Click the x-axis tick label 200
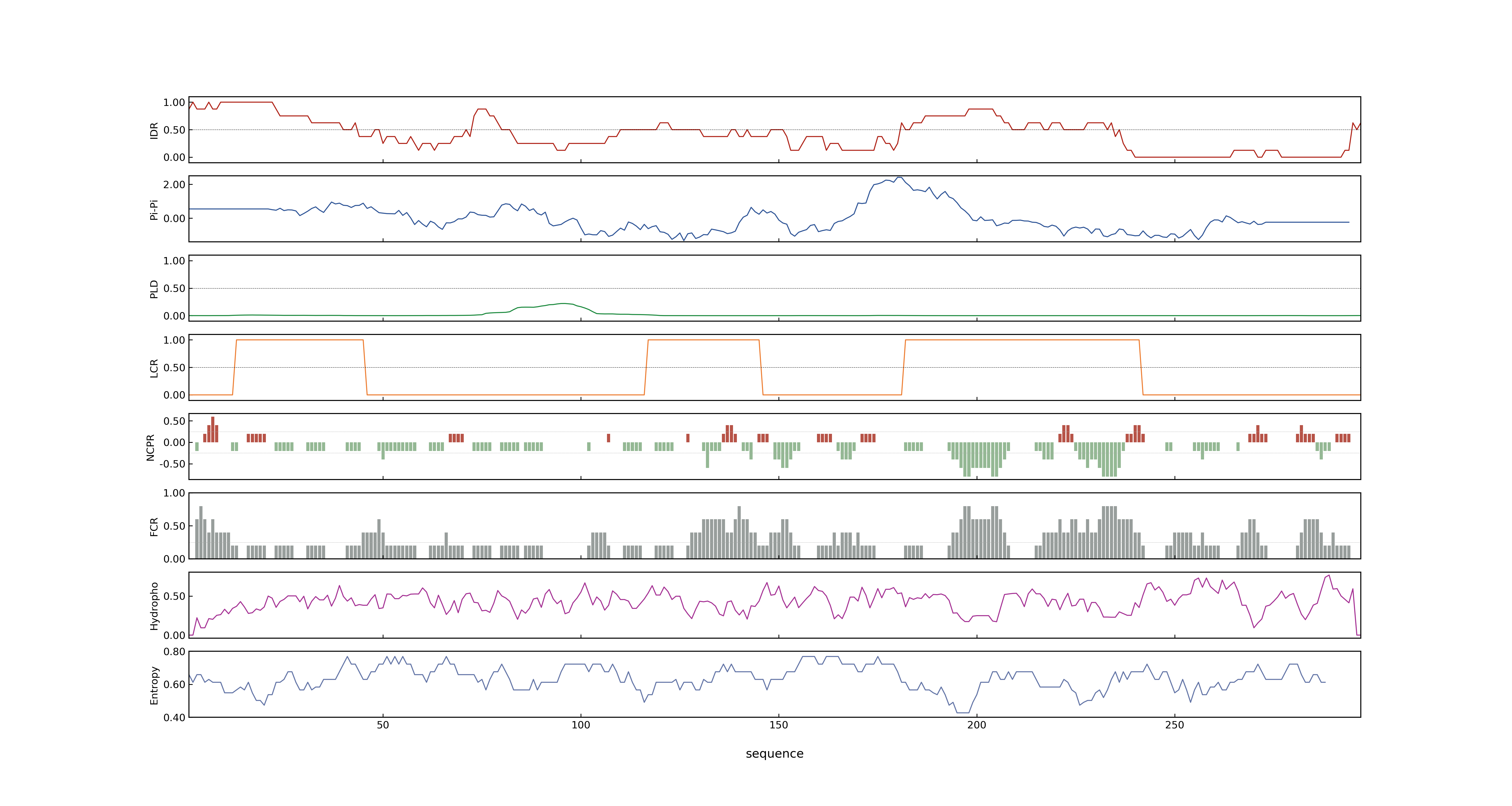 point(977,725)
